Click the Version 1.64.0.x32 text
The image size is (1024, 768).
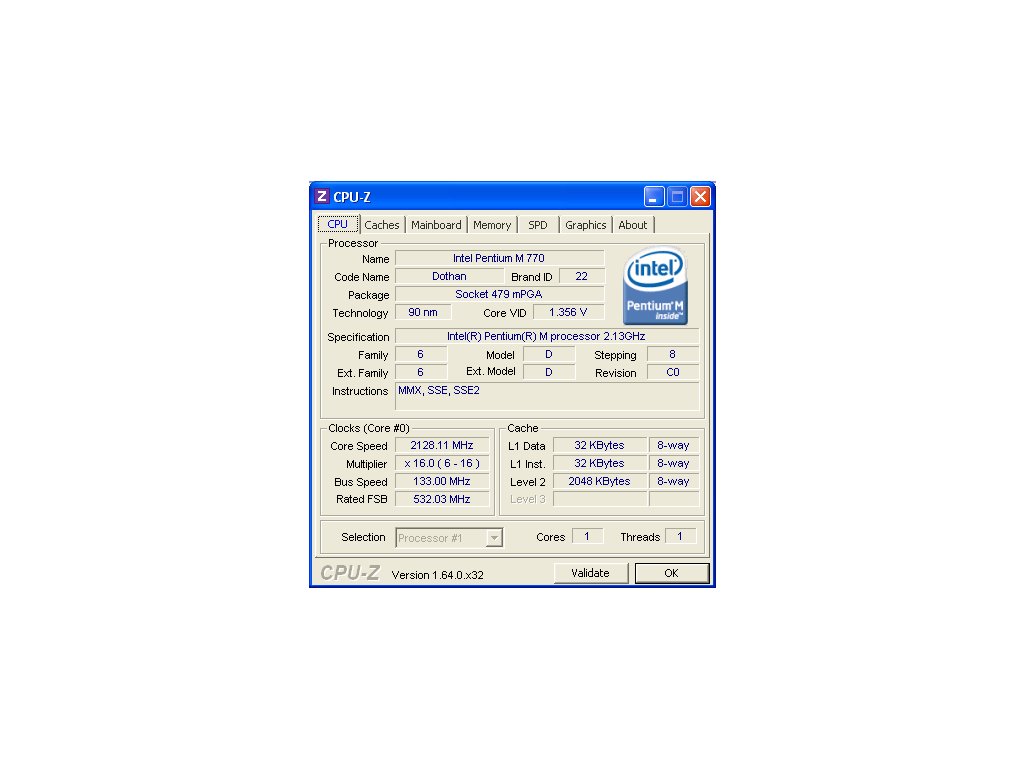(438, 575)
